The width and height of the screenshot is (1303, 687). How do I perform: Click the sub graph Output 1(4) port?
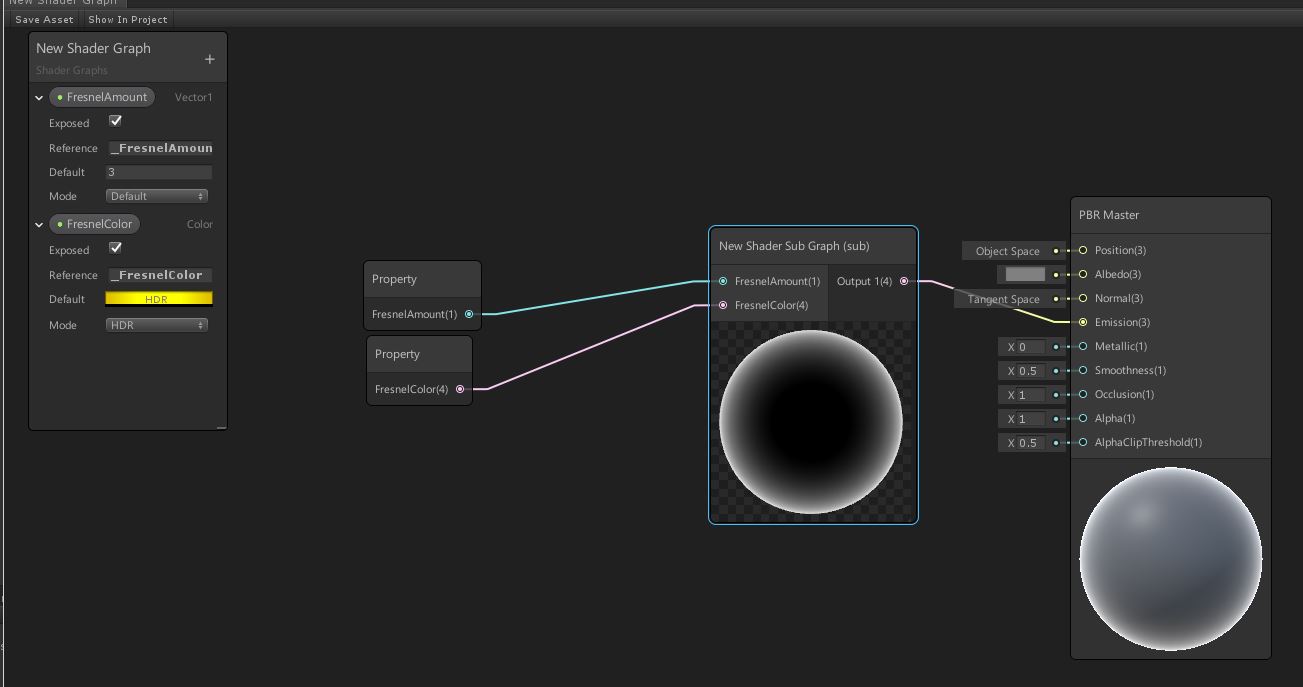point(904,281)
